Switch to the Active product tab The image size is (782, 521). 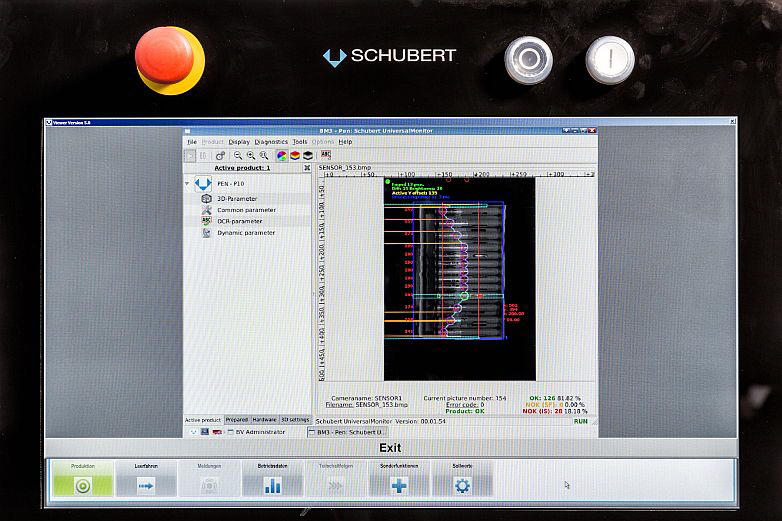click(203, 420)
